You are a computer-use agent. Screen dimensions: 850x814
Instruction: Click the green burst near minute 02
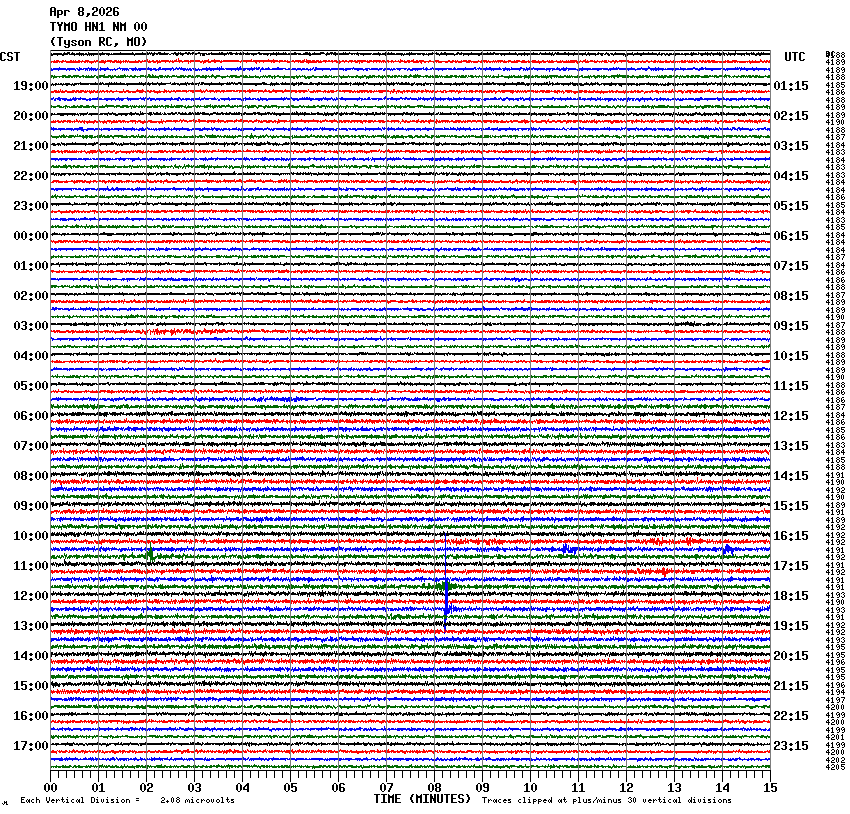click(150, 554)
